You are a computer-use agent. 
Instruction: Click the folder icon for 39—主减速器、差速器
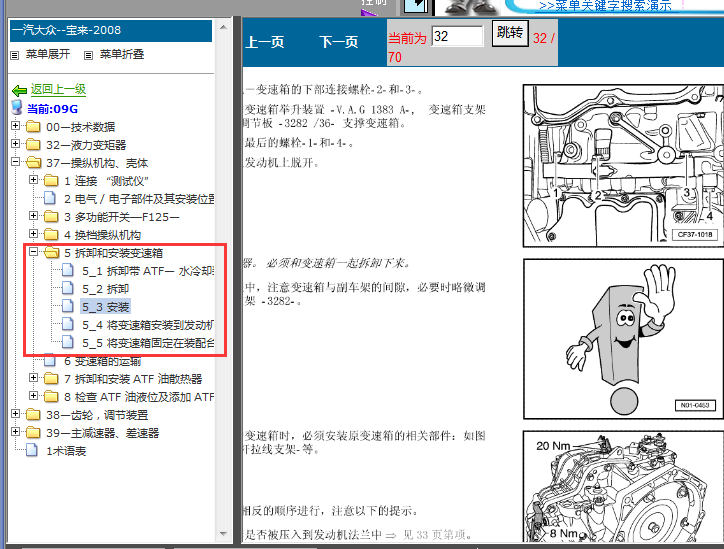click(33, 433)
